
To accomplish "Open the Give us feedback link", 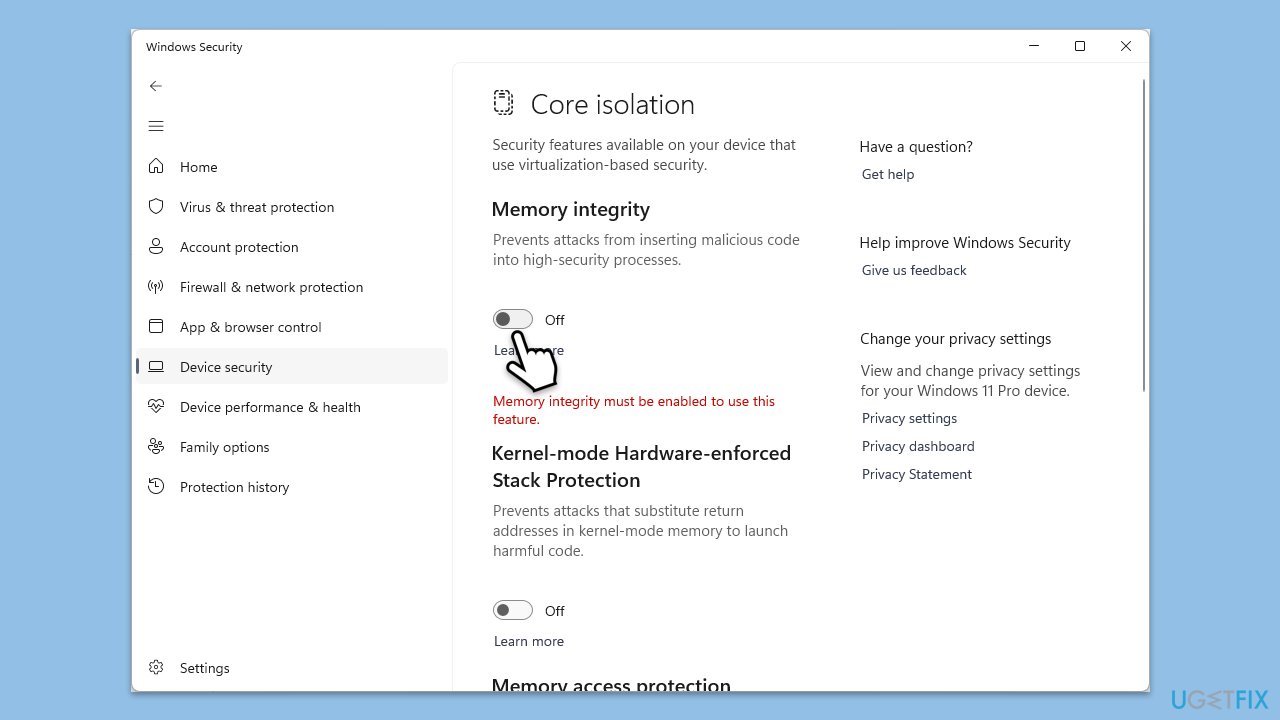I will click(913, 270).
